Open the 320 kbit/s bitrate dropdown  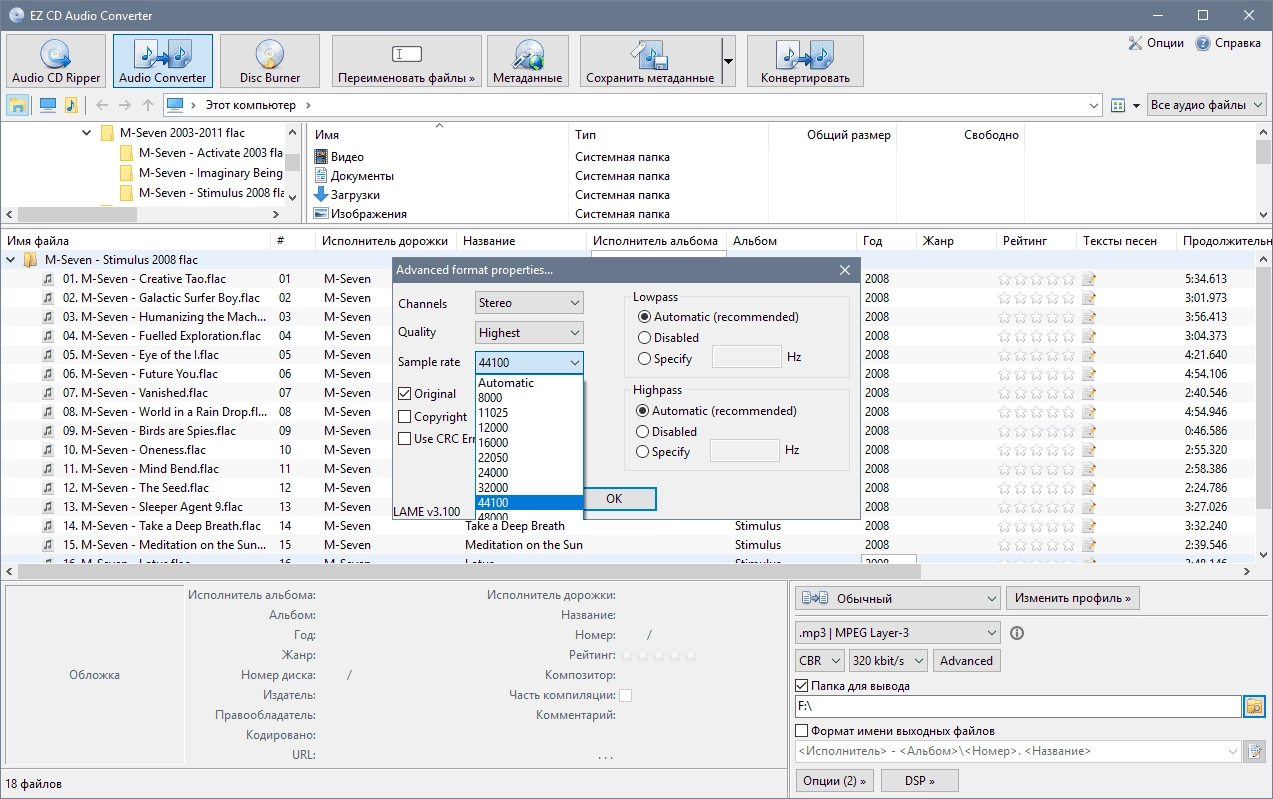888,661
